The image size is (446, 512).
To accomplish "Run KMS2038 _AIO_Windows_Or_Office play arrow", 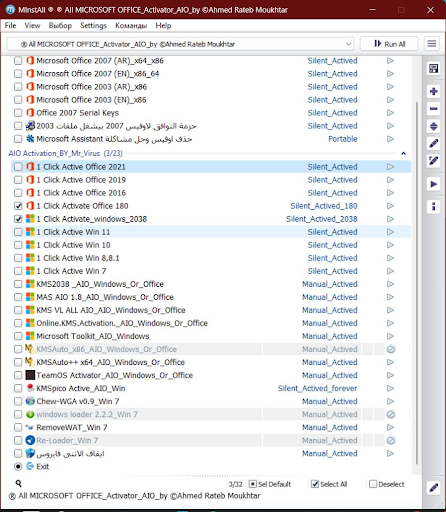I will [390, 284].
